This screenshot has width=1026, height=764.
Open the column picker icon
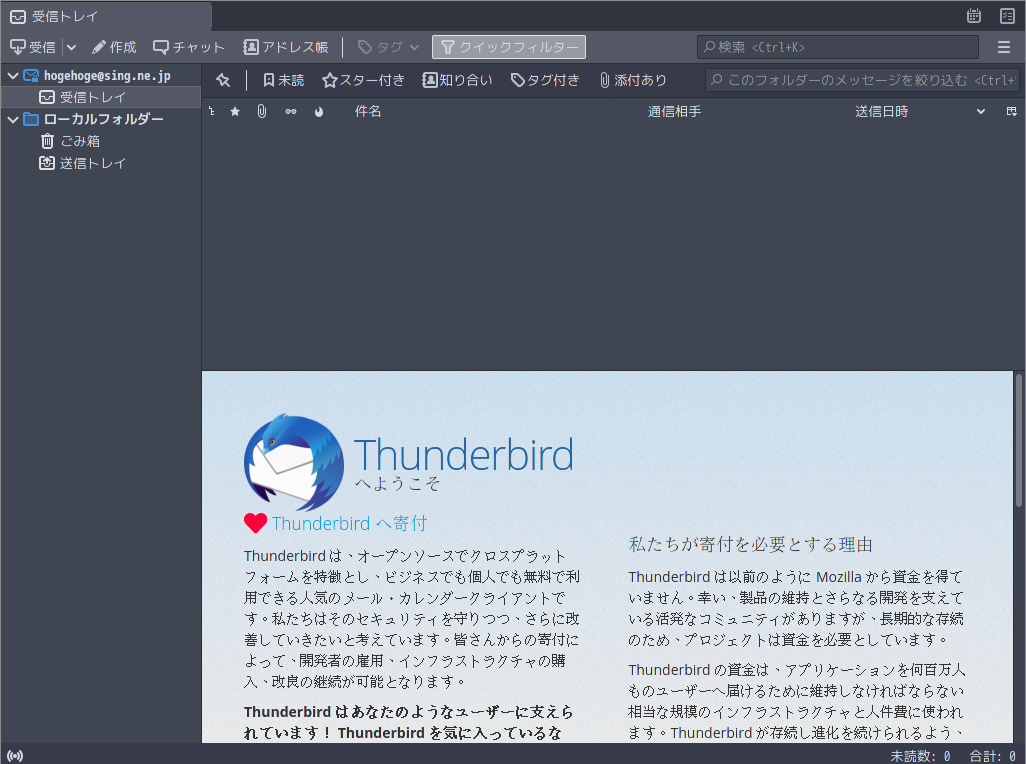tap(1012, 112)
